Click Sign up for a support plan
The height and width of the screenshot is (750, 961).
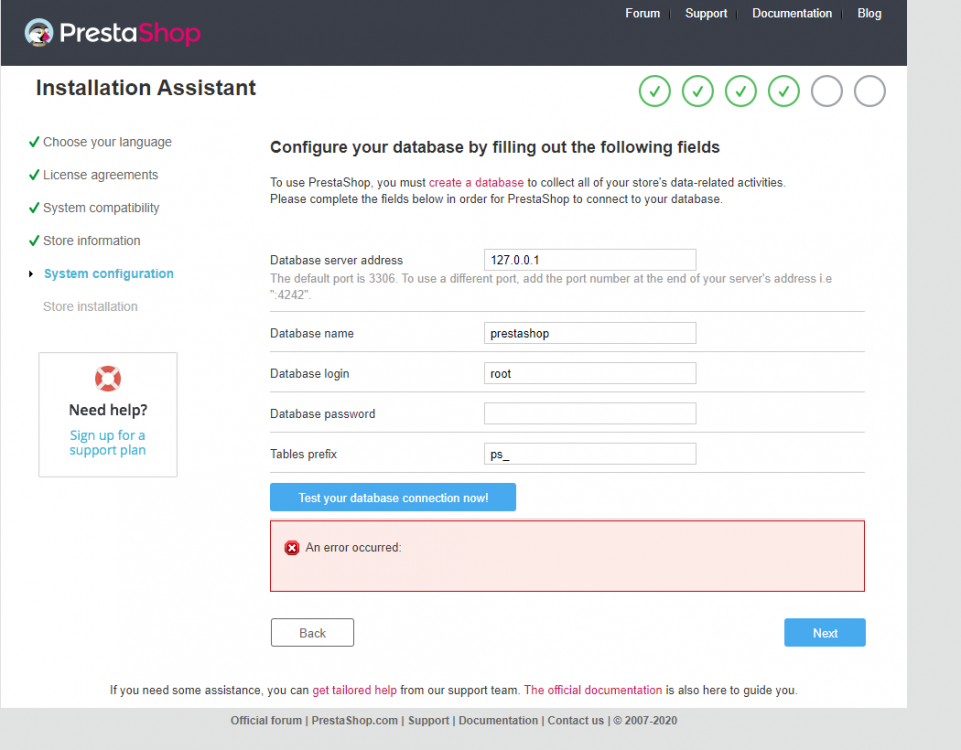[x=107, y=443]
